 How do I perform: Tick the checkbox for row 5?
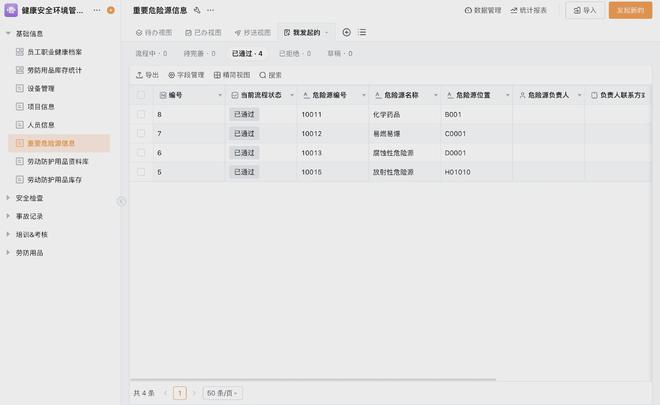[x=141, y=172]
